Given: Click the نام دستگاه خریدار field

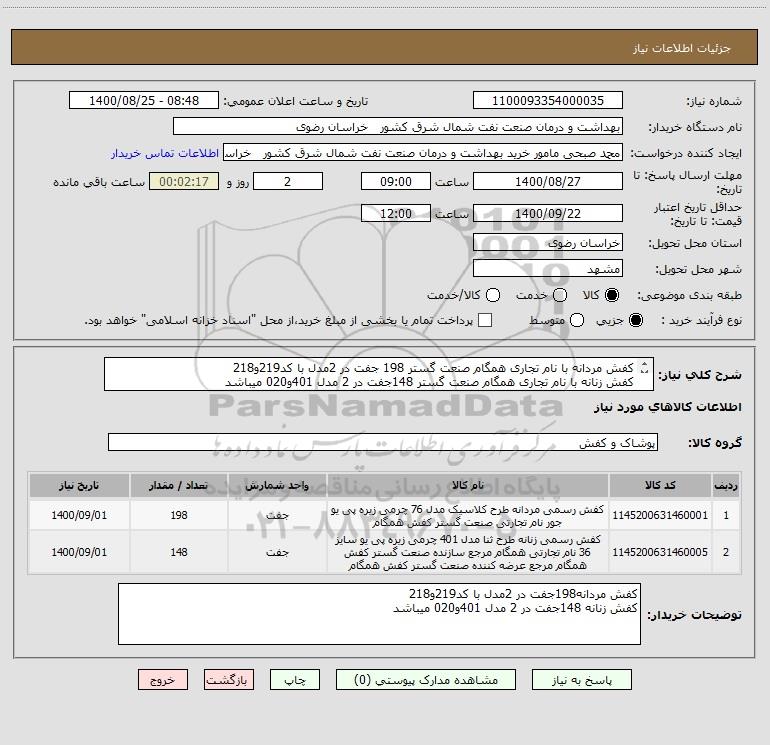Looking at the screenshot, I should (398, 126).
